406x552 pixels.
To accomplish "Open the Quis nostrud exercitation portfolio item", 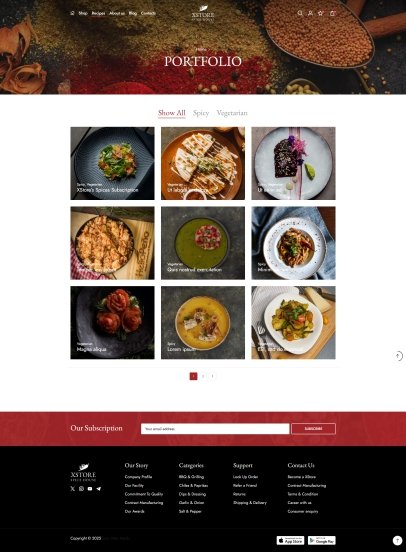I will point(203,243).
